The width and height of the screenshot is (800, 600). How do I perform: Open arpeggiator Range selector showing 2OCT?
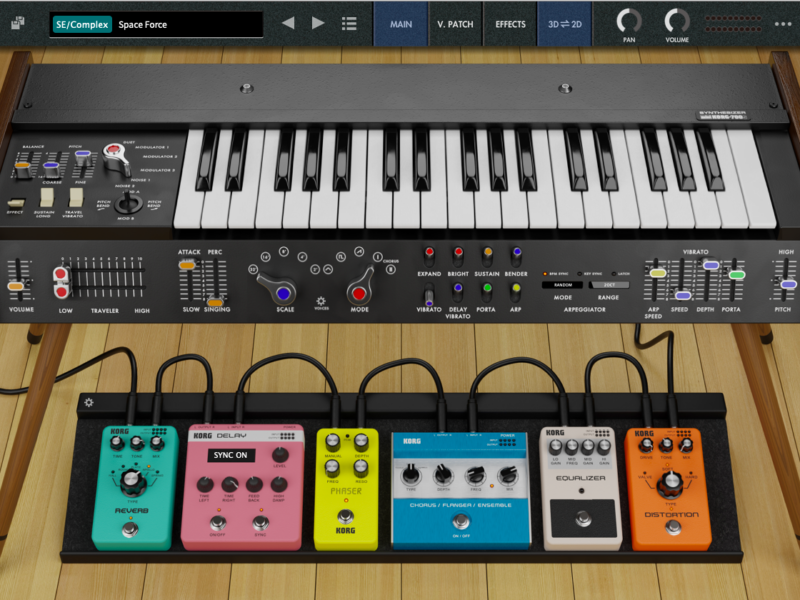tap(609, 285)
